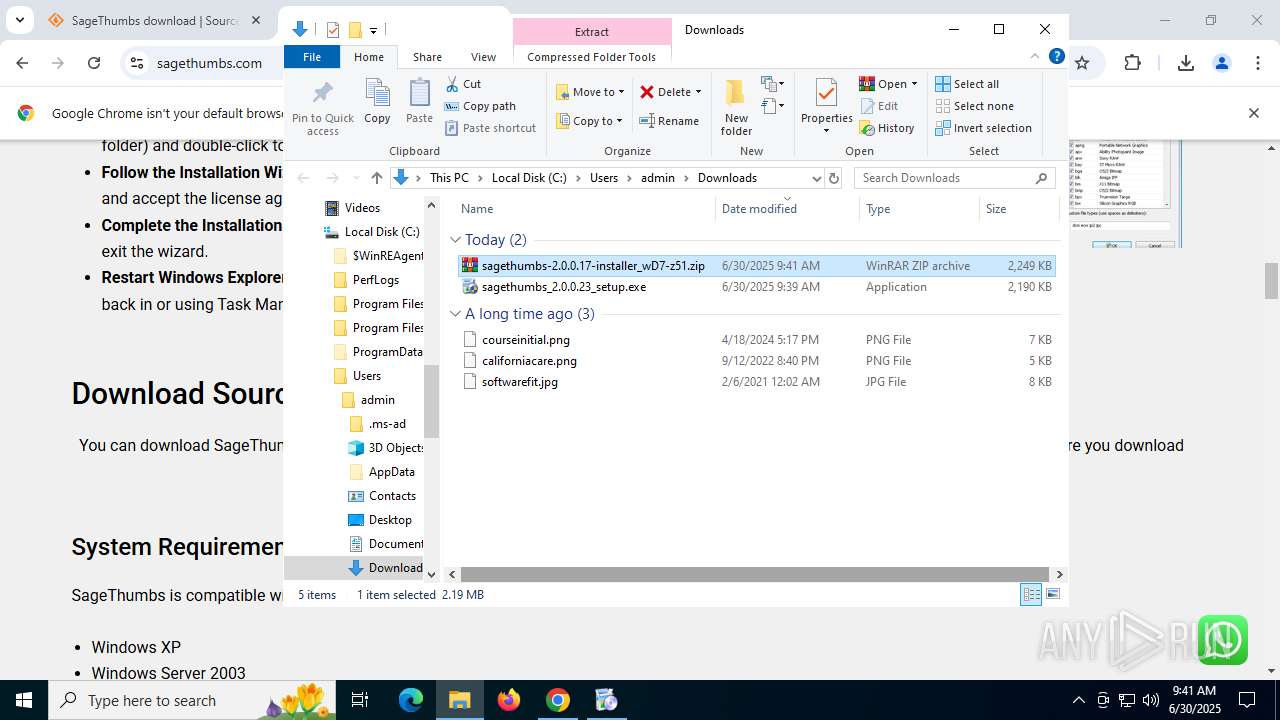Dismiss the Chrome default browser infobar
The width and height of the screenshot is (1280, 720).
click(1253, 113)
